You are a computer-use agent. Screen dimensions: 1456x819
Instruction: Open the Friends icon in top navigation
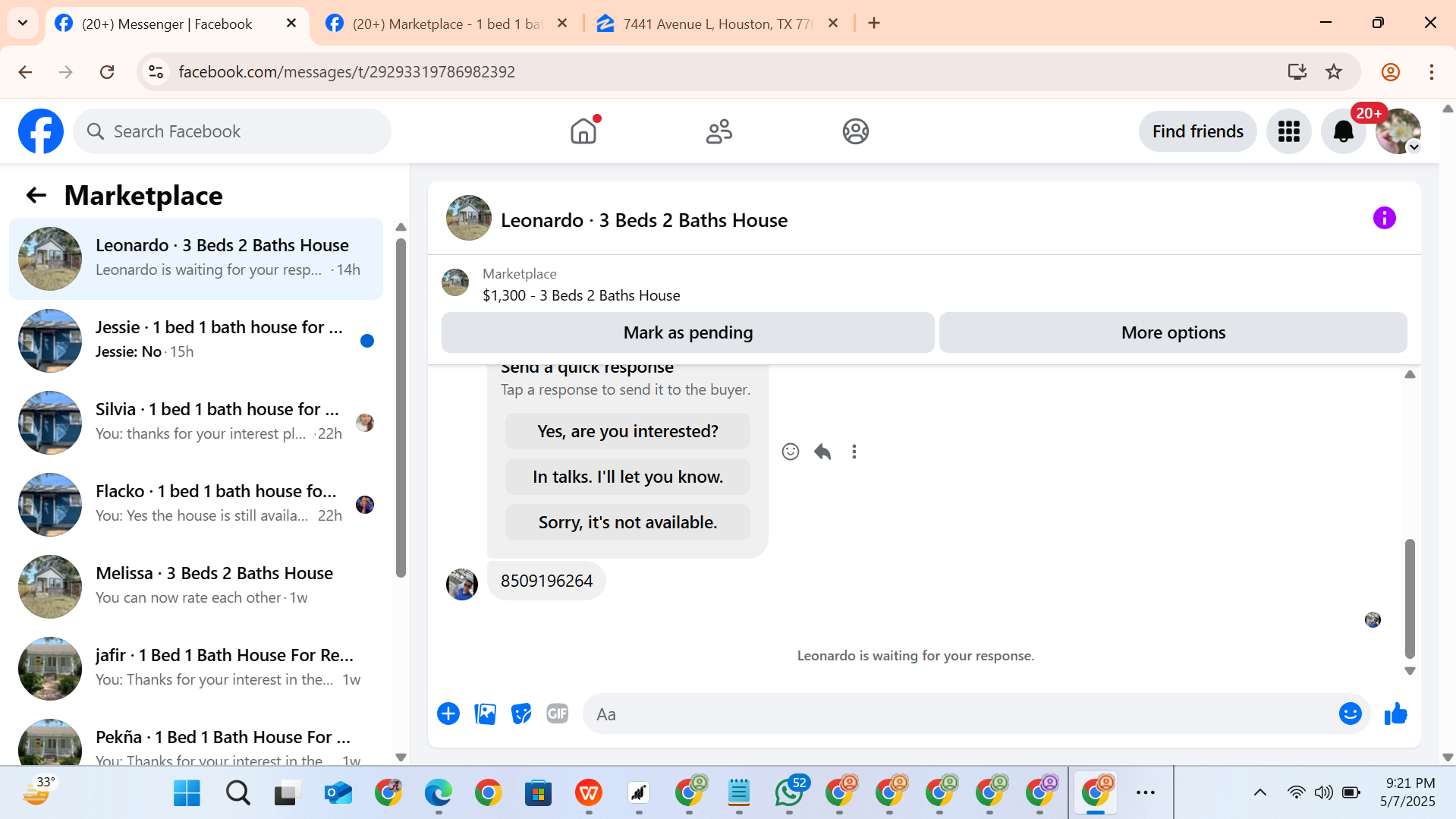(x=719, y=131)
